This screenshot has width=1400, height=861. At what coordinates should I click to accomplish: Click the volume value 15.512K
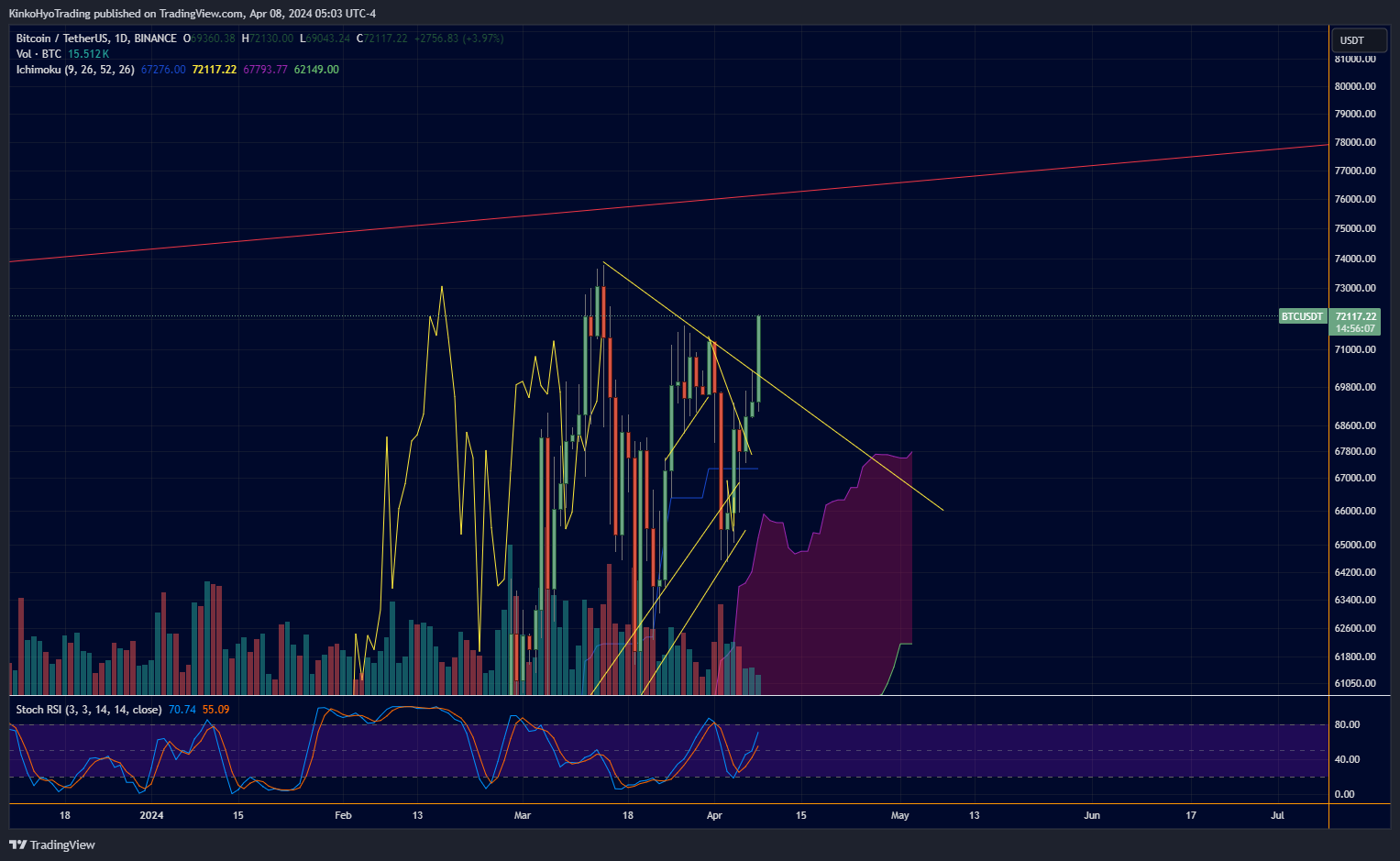[x=88, y=54]
